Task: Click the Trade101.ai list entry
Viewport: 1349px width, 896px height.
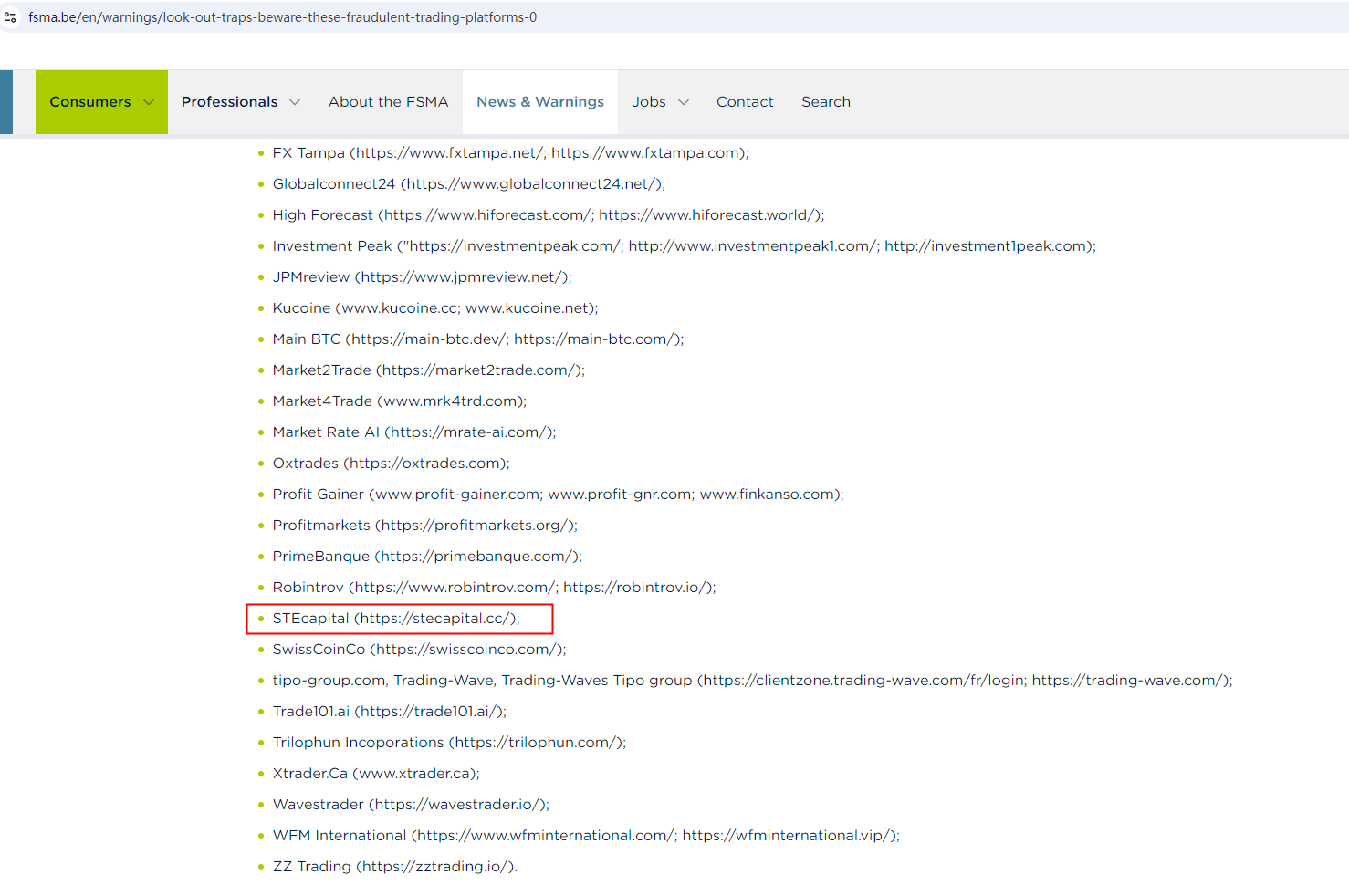Action: click(x=389, y=712)
